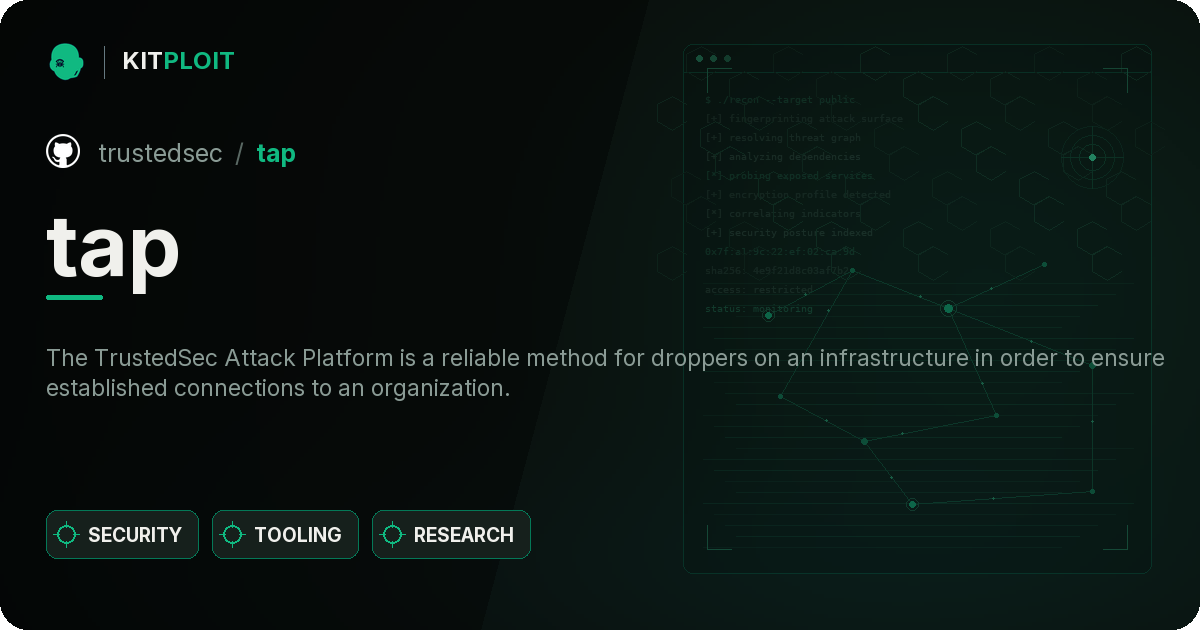Click the radar target icon in terminal
The width and height of the screenshot is (1200, 630).
(1092, 157)
